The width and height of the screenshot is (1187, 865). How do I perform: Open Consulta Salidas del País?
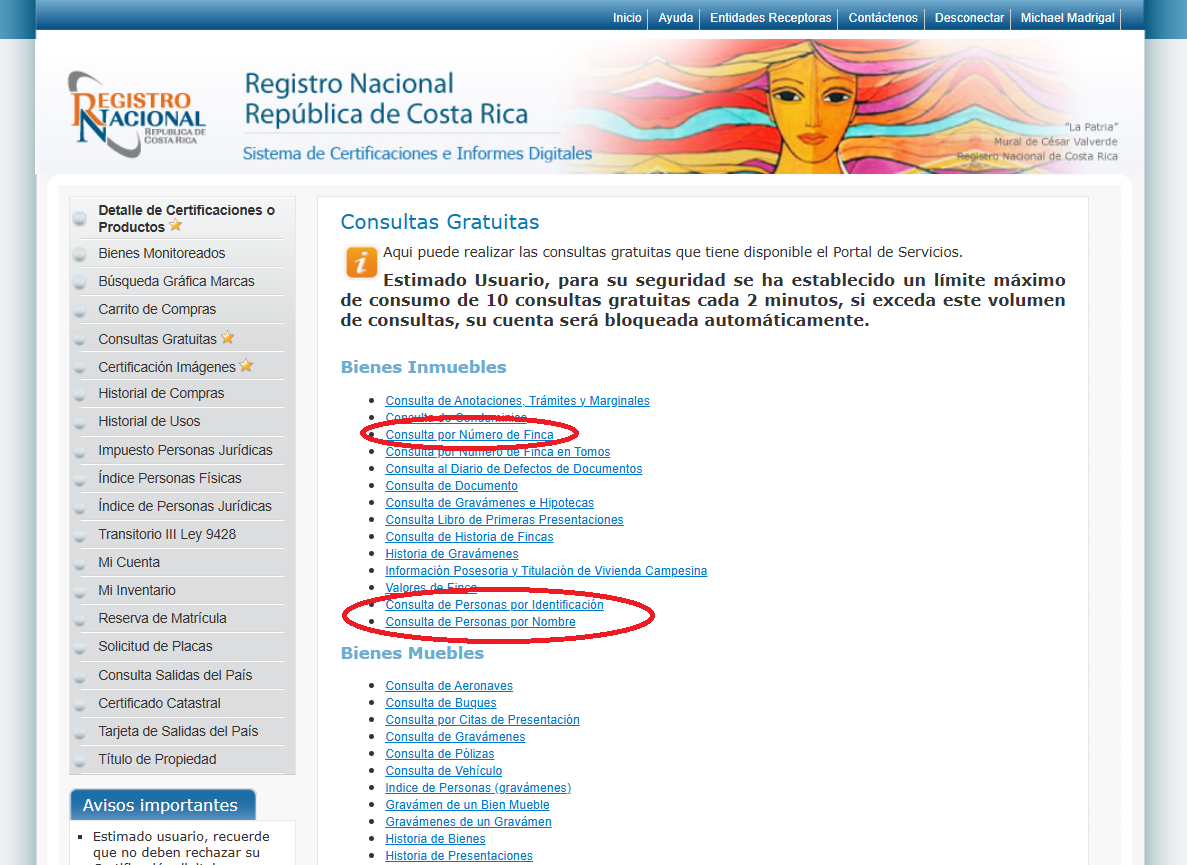coord(175,674)
